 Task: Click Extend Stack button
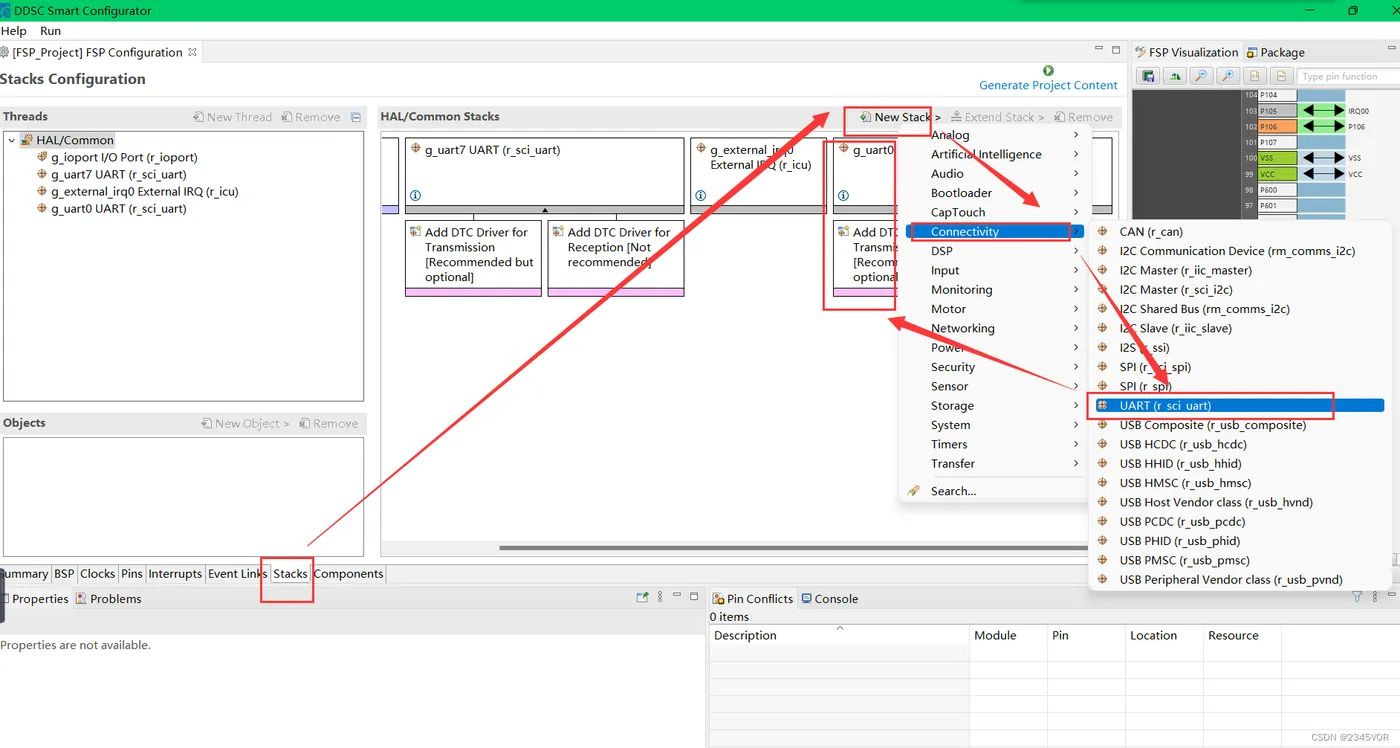click(997, 117)
